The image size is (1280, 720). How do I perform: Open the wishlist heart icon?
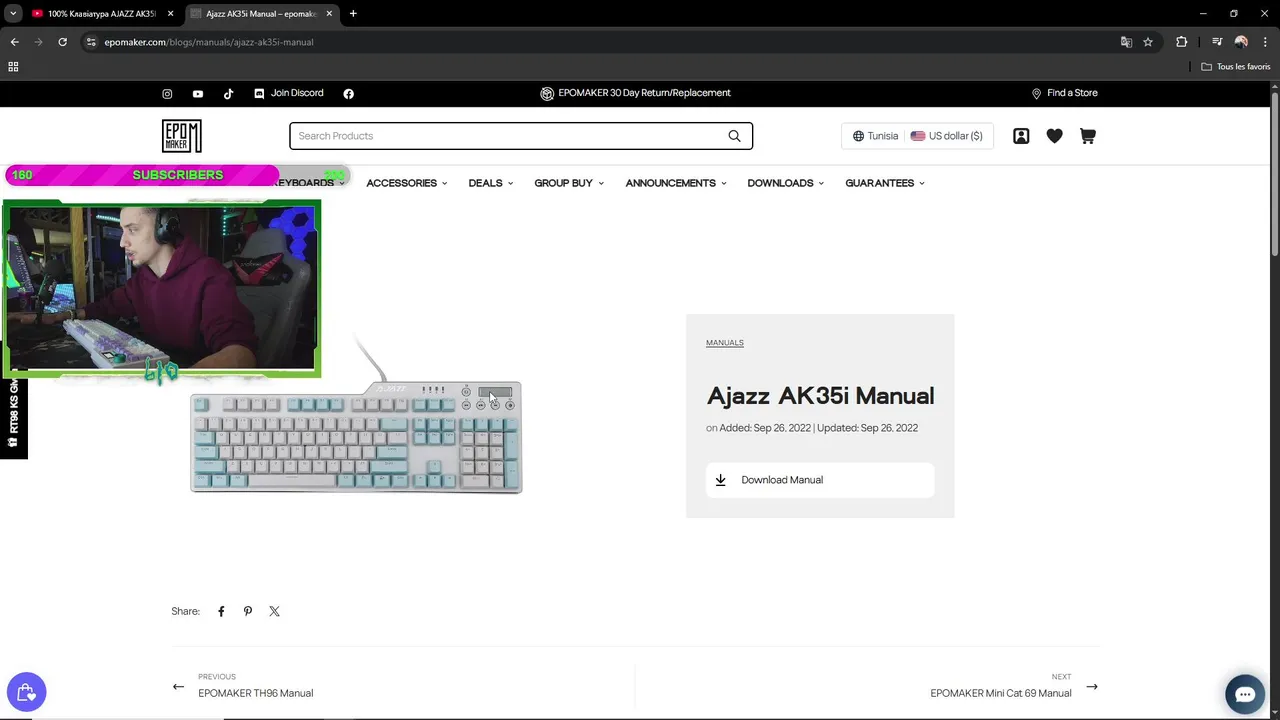pos(1054,136)
